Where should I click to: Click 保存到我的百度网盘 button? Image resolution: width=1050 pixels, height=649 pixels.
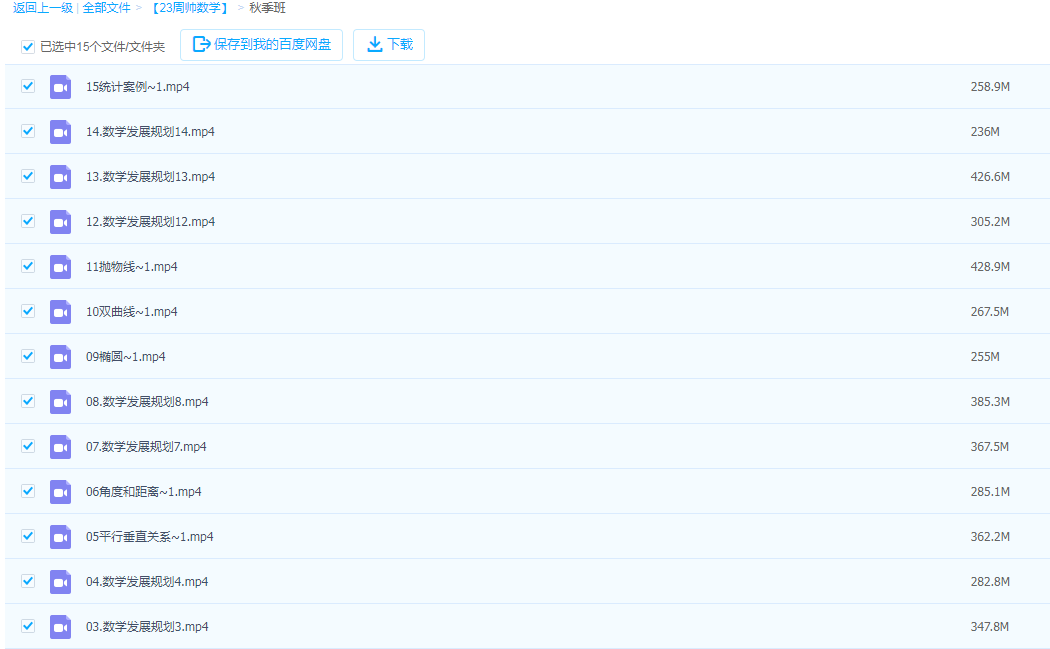[x=261, y=45]
